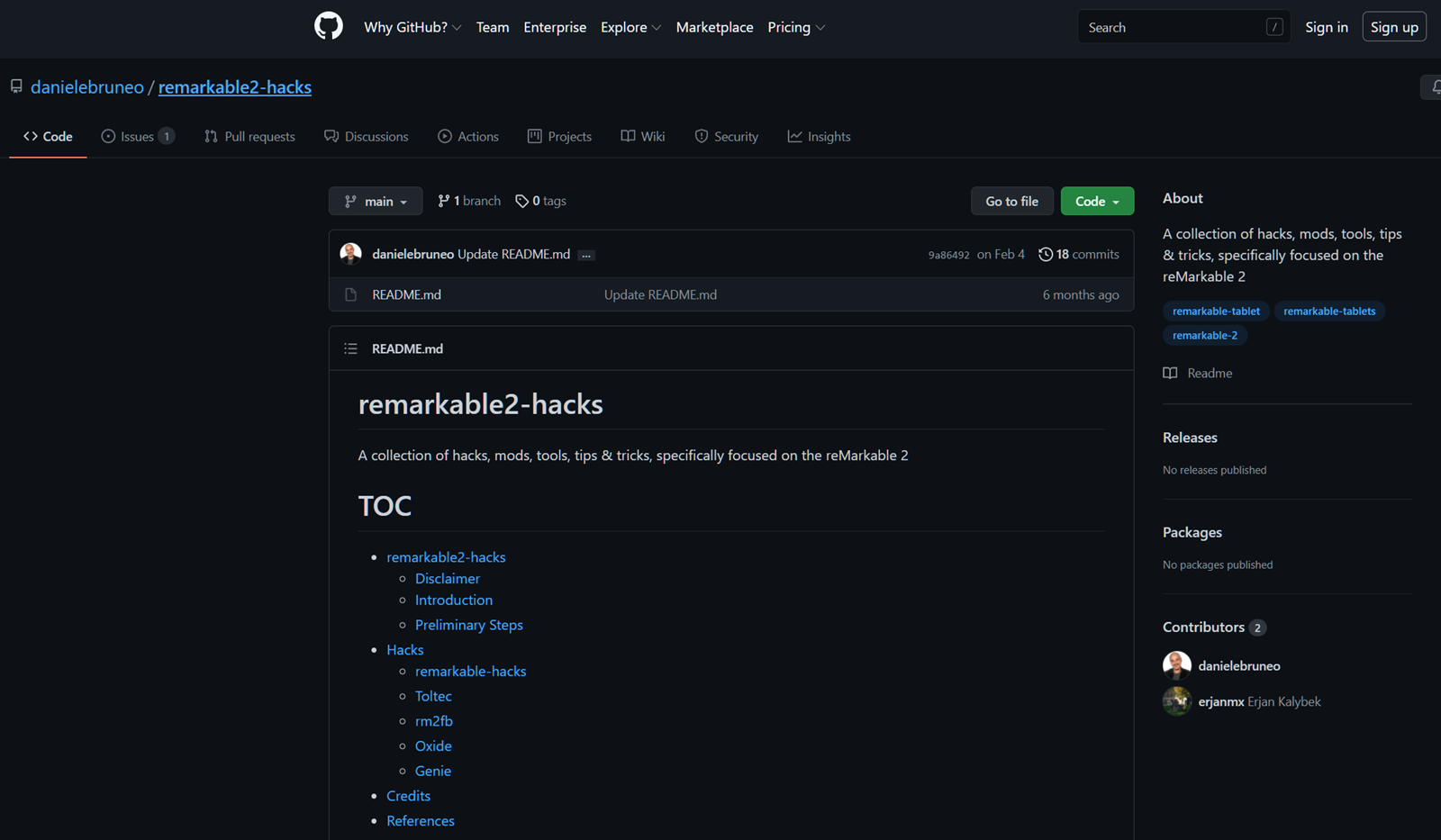
Task: Click the Sign up button
Action: click(x=1394, y=27)
